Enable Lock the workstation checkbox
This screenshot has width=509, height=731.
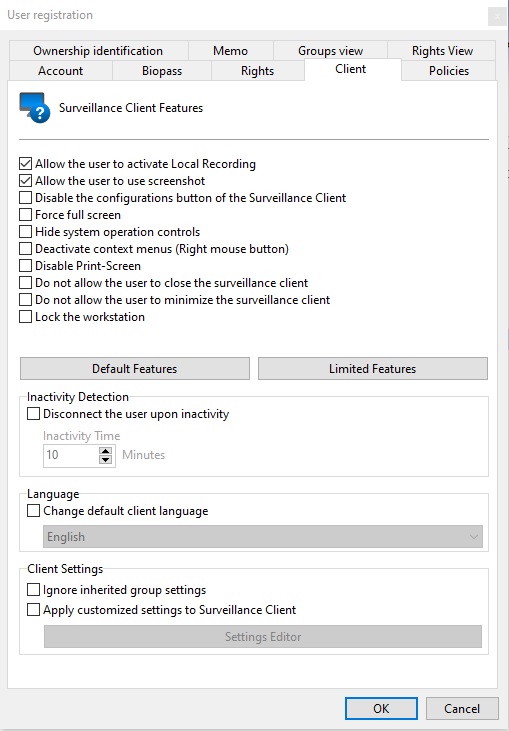tap(25, 317)
